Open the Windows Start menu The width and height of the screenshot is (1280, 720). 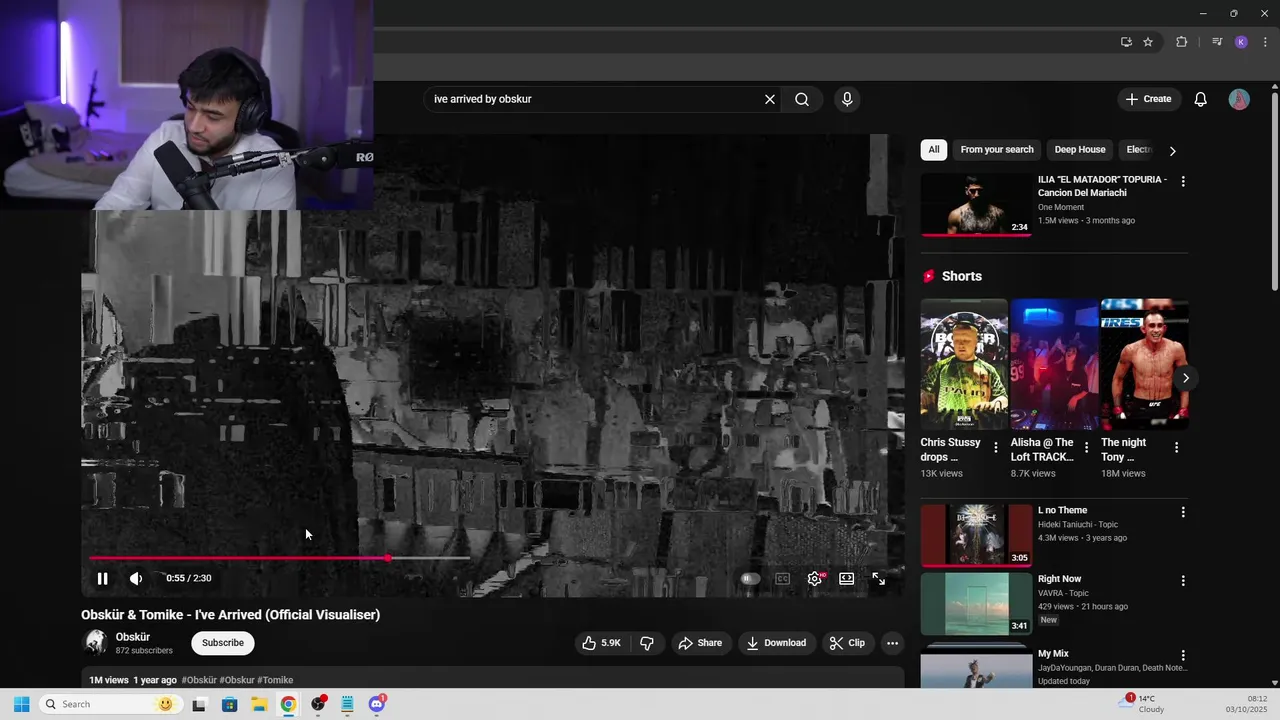[x=21, y=704]
